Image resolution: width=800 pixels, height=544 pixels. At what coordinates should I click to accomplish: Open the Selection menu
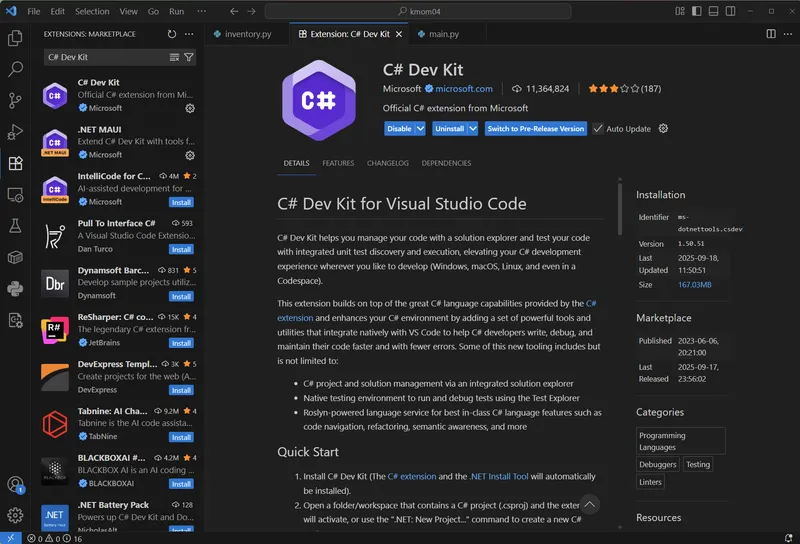pos(92,11)
